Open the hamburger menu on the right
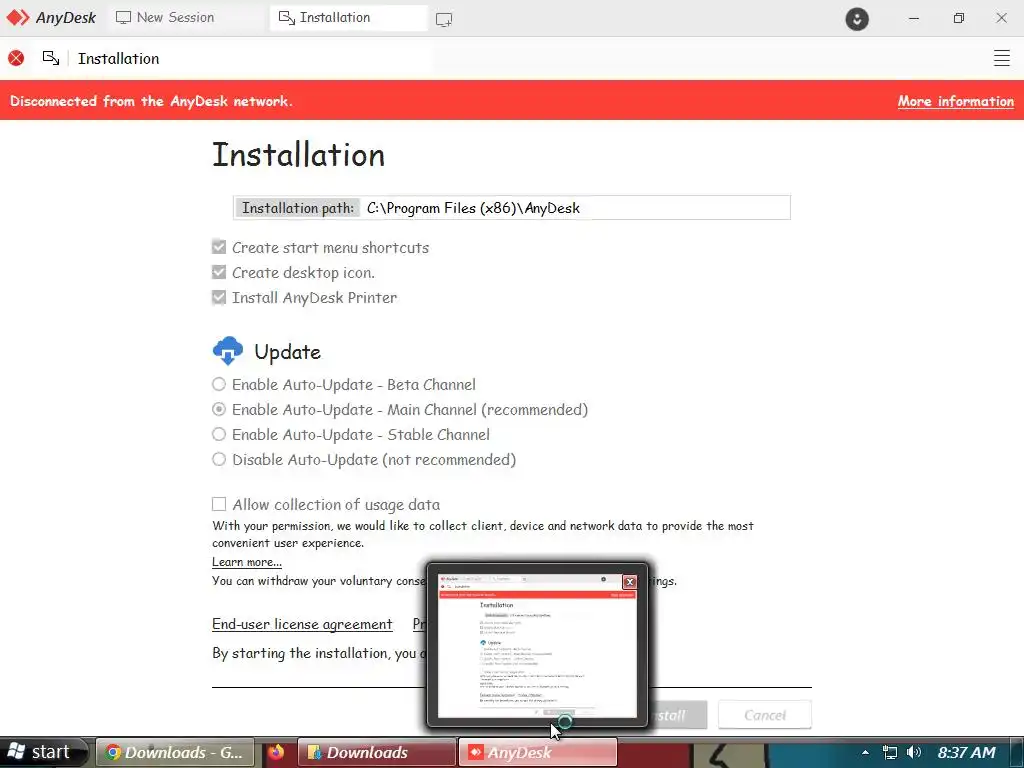The height and width of the screenshot is (768, 1024). coord(1002,58)
